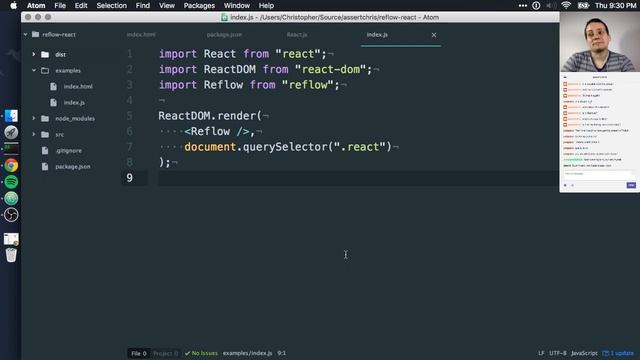
Task: Open index.js from the tree view
Action: (74, 102)
